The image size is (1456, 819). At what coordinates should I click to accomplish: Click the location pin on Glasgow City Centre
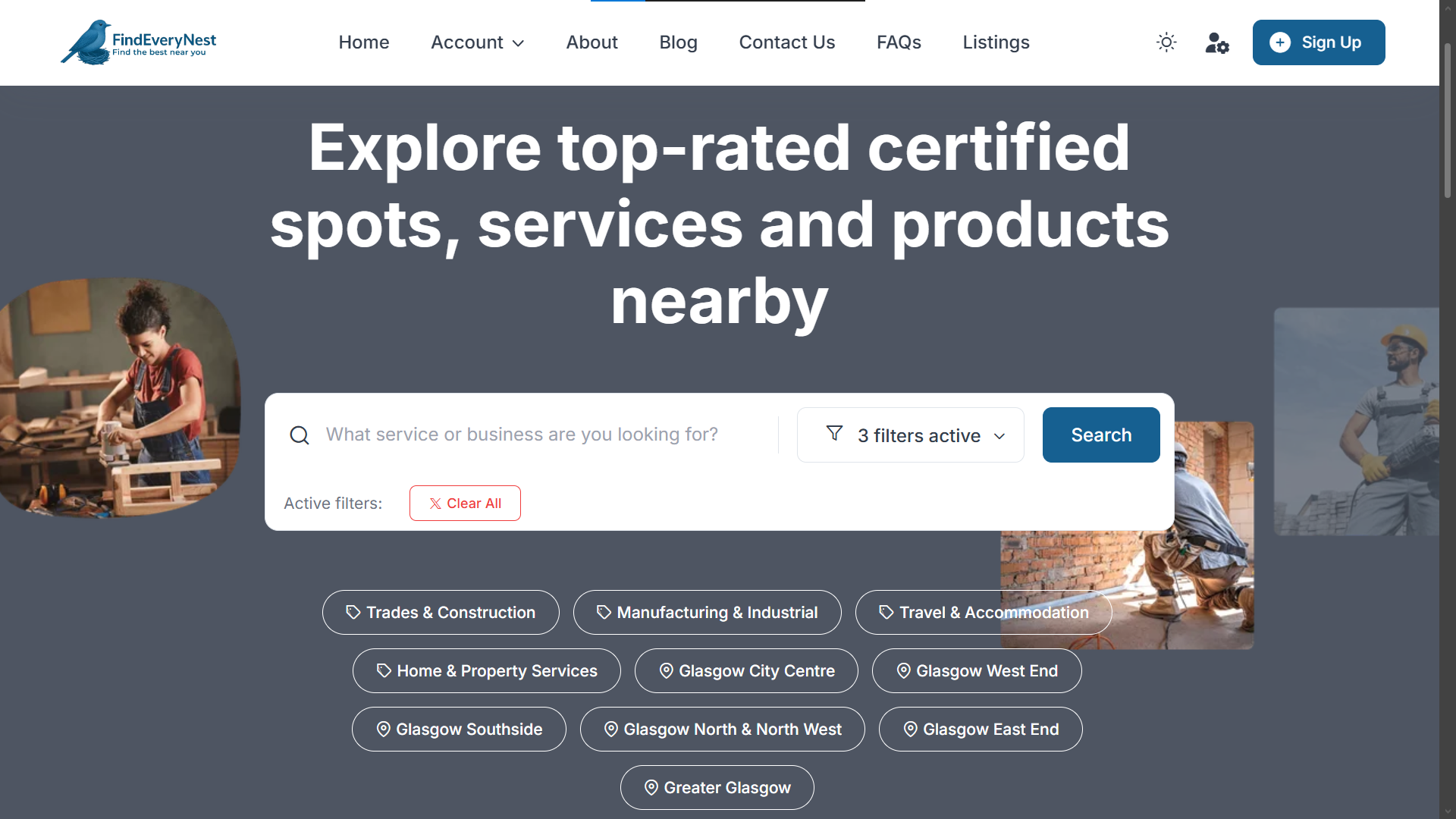coord(667,671)
